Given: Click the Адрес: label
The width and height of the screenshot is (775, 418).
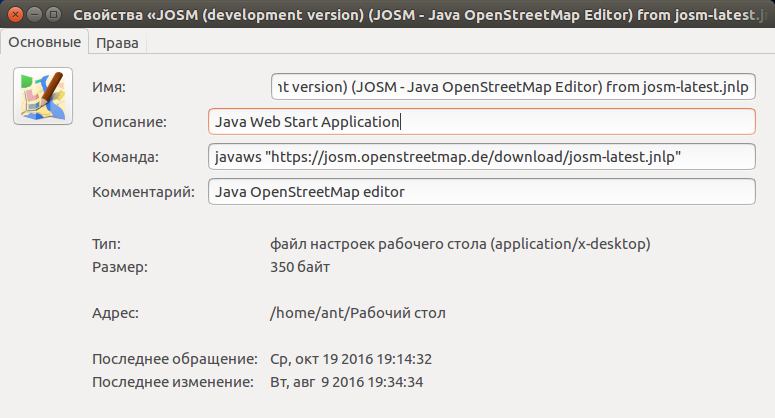Looking at the screenshot, I should (x=115, y=313).
